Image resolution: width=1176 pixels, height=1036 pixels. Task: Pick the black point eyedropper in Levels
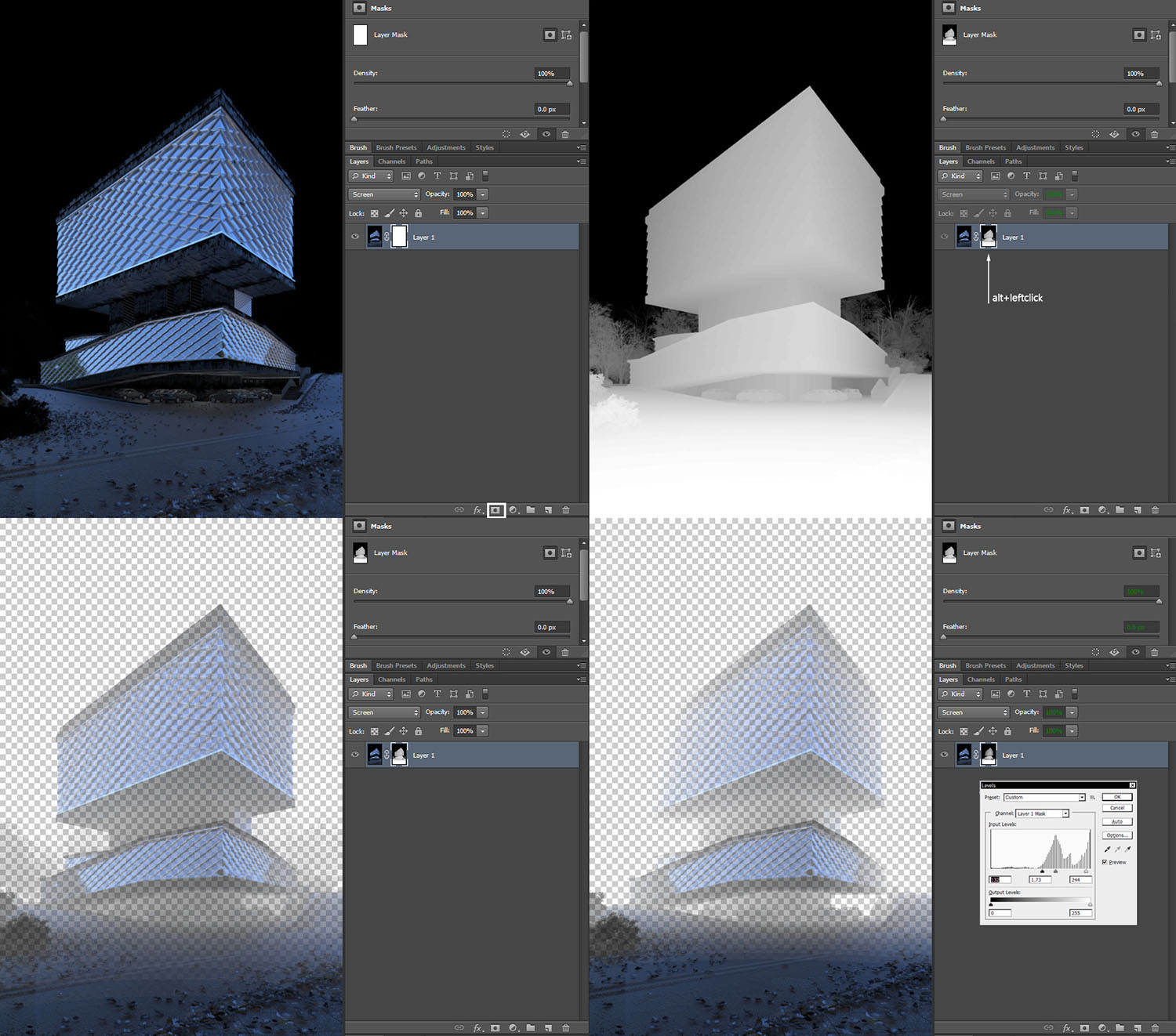tap(1107, 849)
